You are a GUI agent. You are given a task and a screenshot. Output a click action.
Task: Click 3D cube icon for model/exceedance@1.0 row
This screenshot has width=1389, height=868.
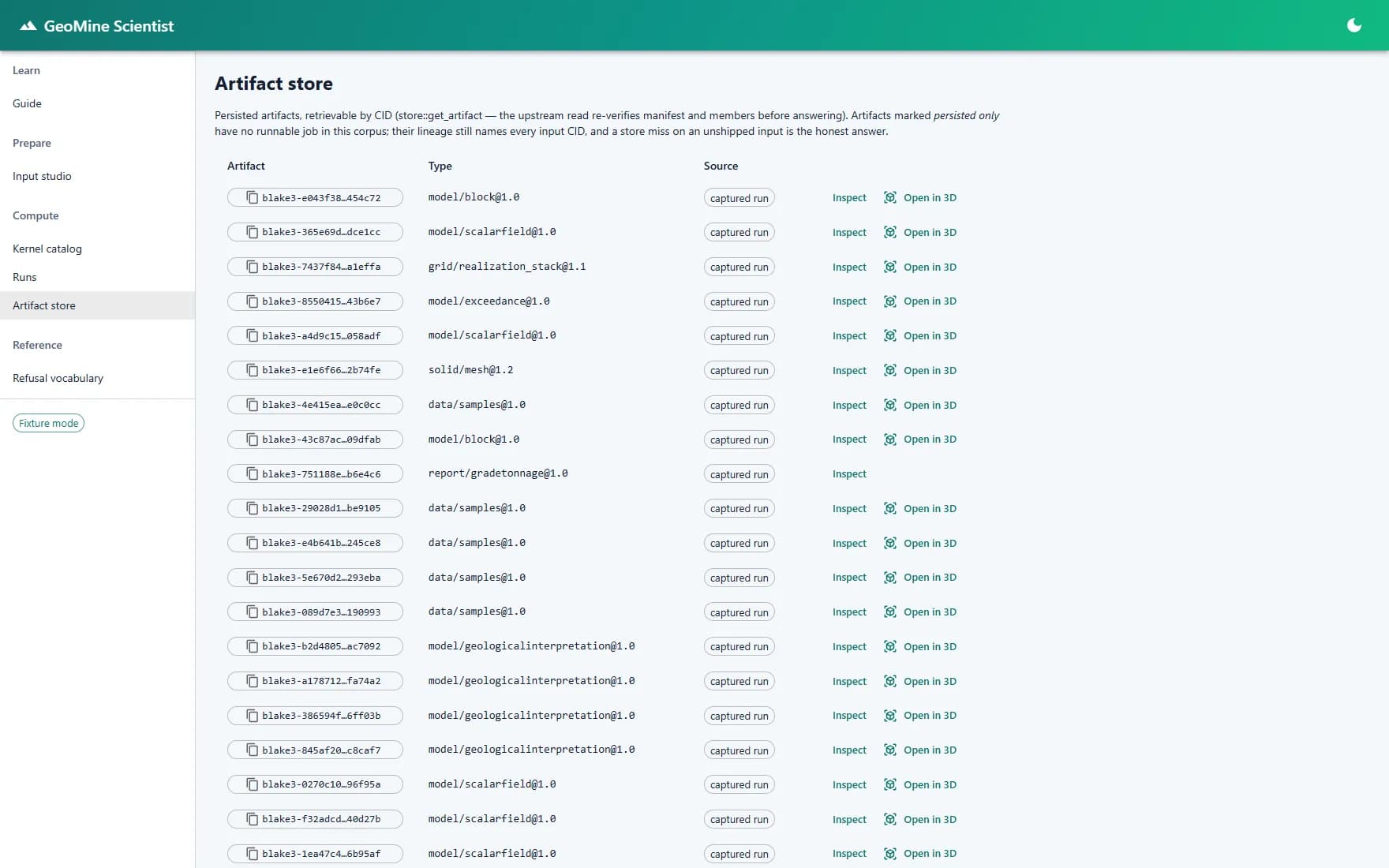tap(889, 301)
